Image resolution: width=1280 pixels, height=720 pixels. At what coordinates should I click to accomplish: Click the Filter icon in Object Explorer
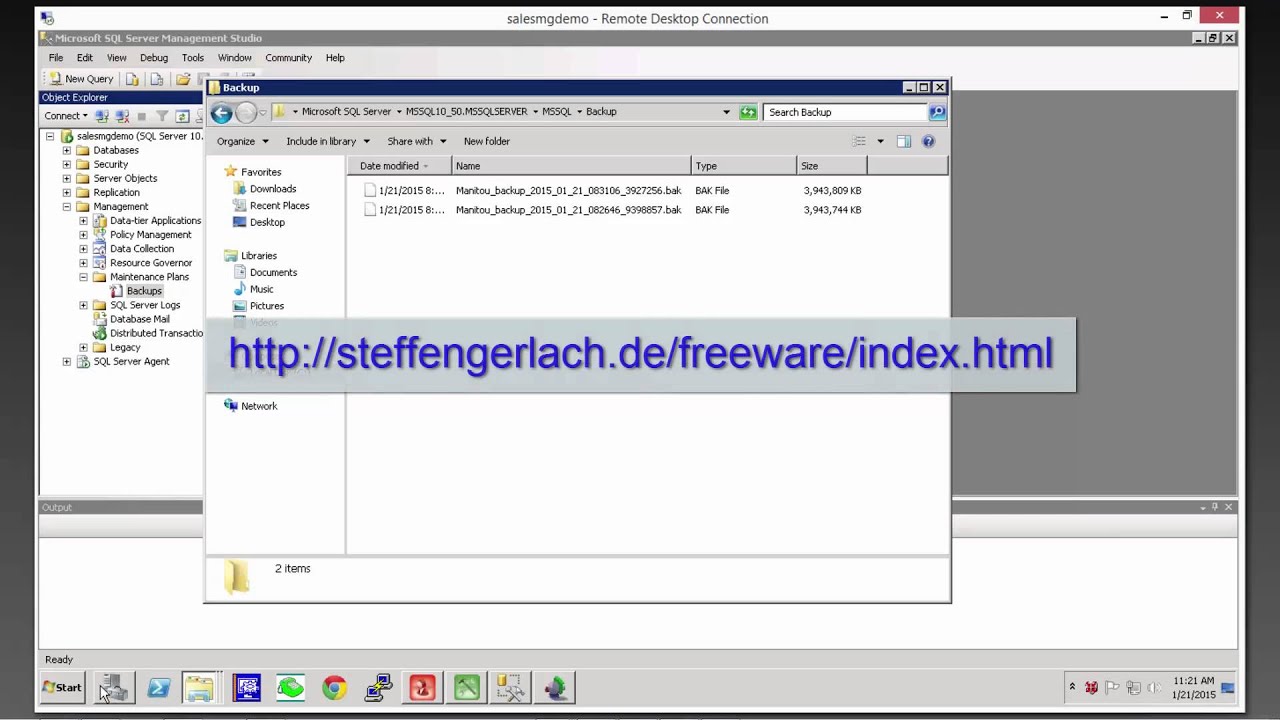(x=160, y=116)
